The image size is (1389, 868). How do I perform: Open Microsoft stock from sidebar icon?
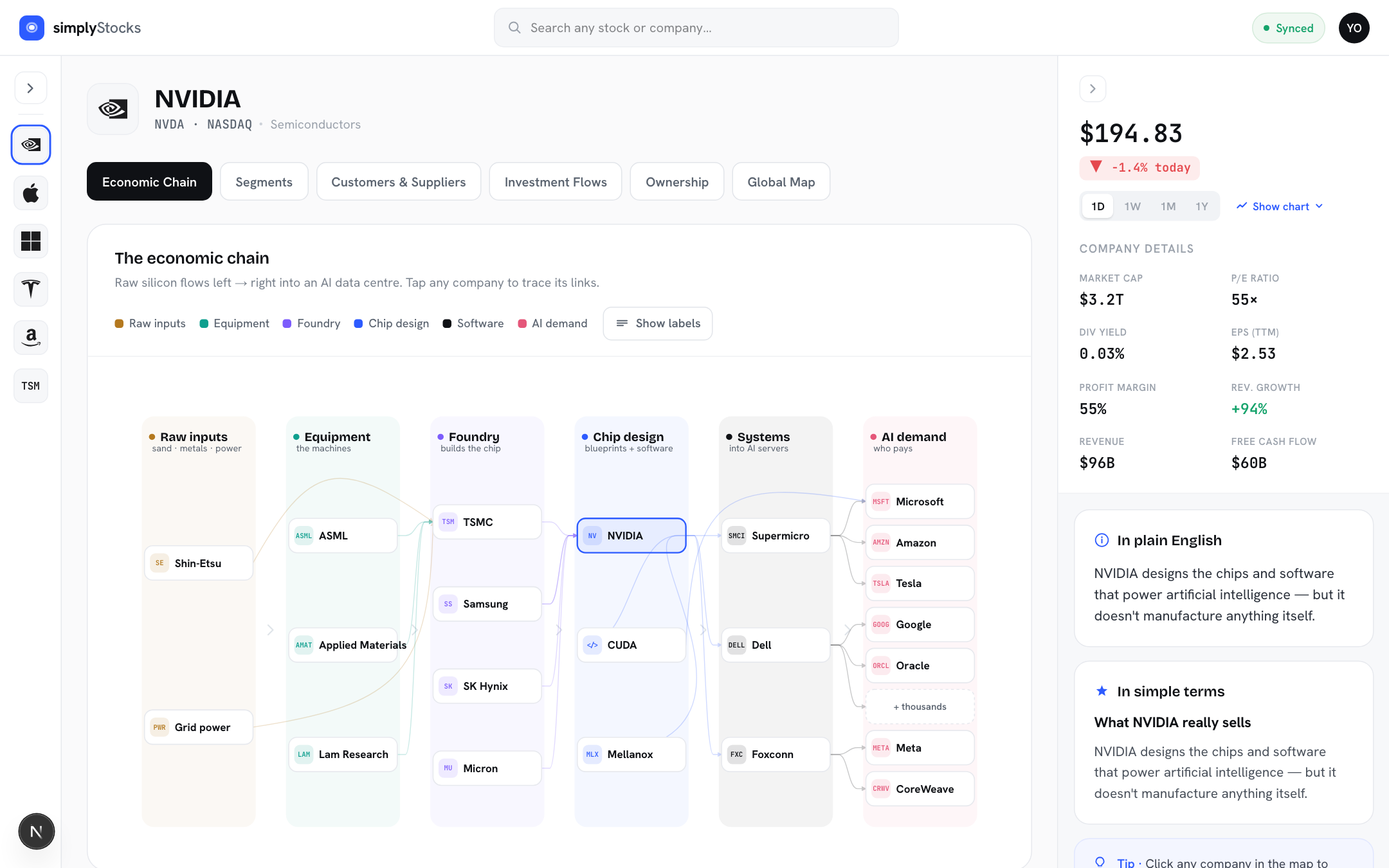point(31,241)
